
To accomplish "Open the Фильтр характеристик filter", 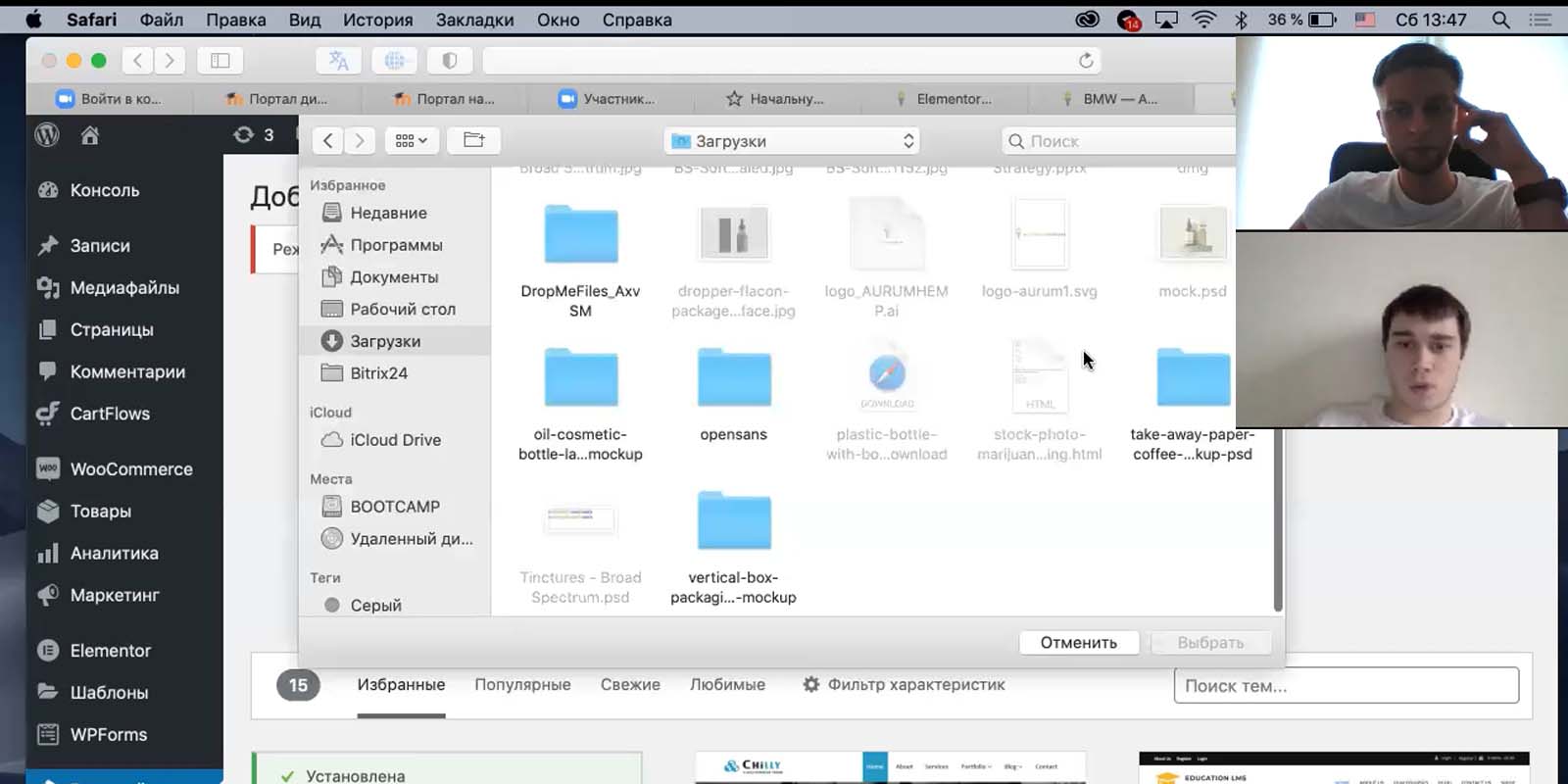I will (904, 684).
